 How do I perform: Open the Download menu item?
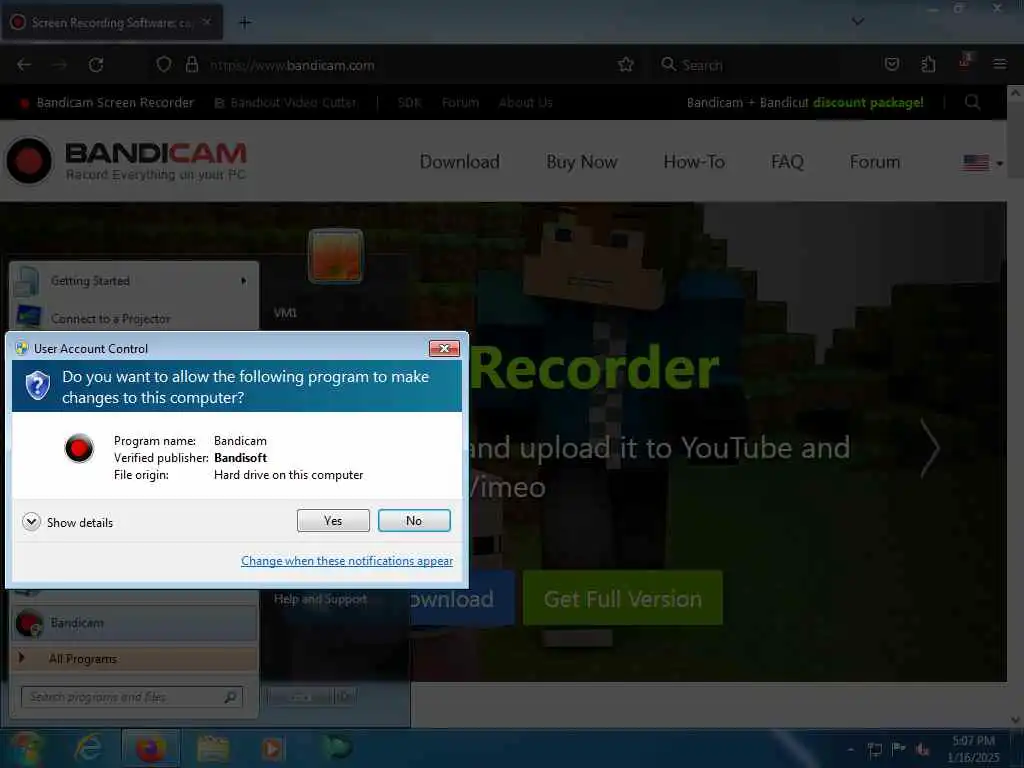(460, 162)
